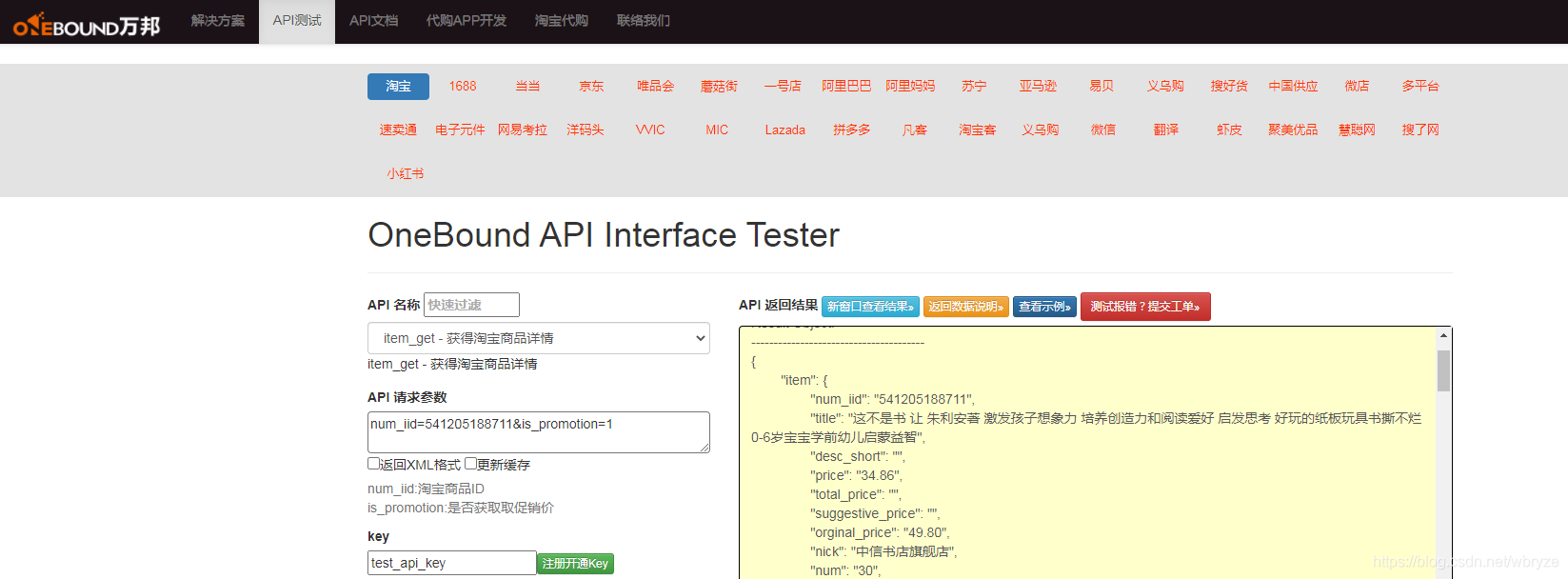Click the API request parameters textarea
Image resolution: width=1568 pixels, height=579 pixels.
coord(539,432)
